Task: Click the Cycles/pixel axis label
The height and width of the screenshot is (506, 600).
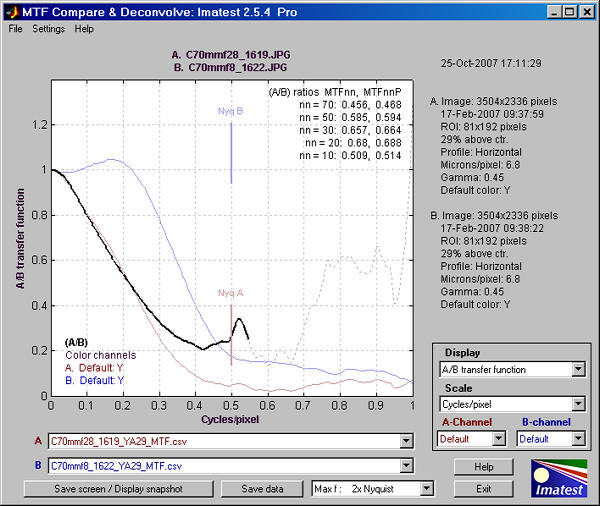Action: point(230,419)
